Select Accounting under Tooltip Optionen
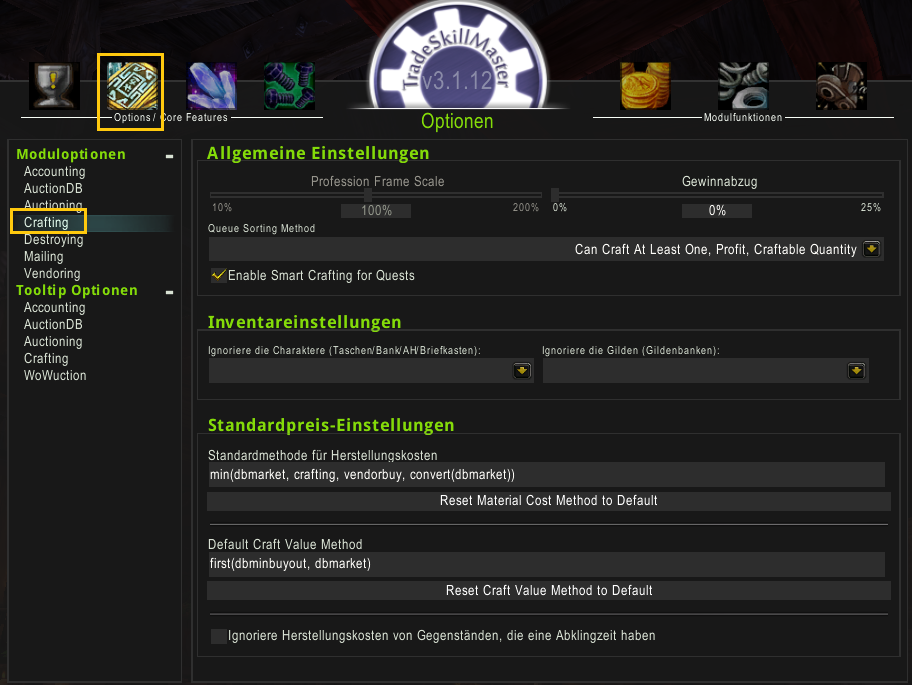 55,308
